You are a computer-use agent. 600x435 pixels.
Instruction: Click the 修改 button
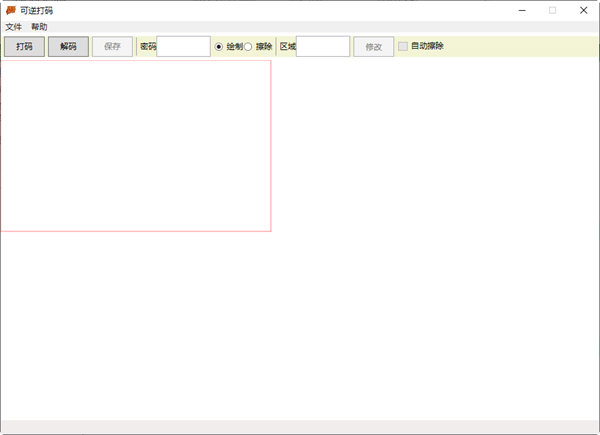373,47
